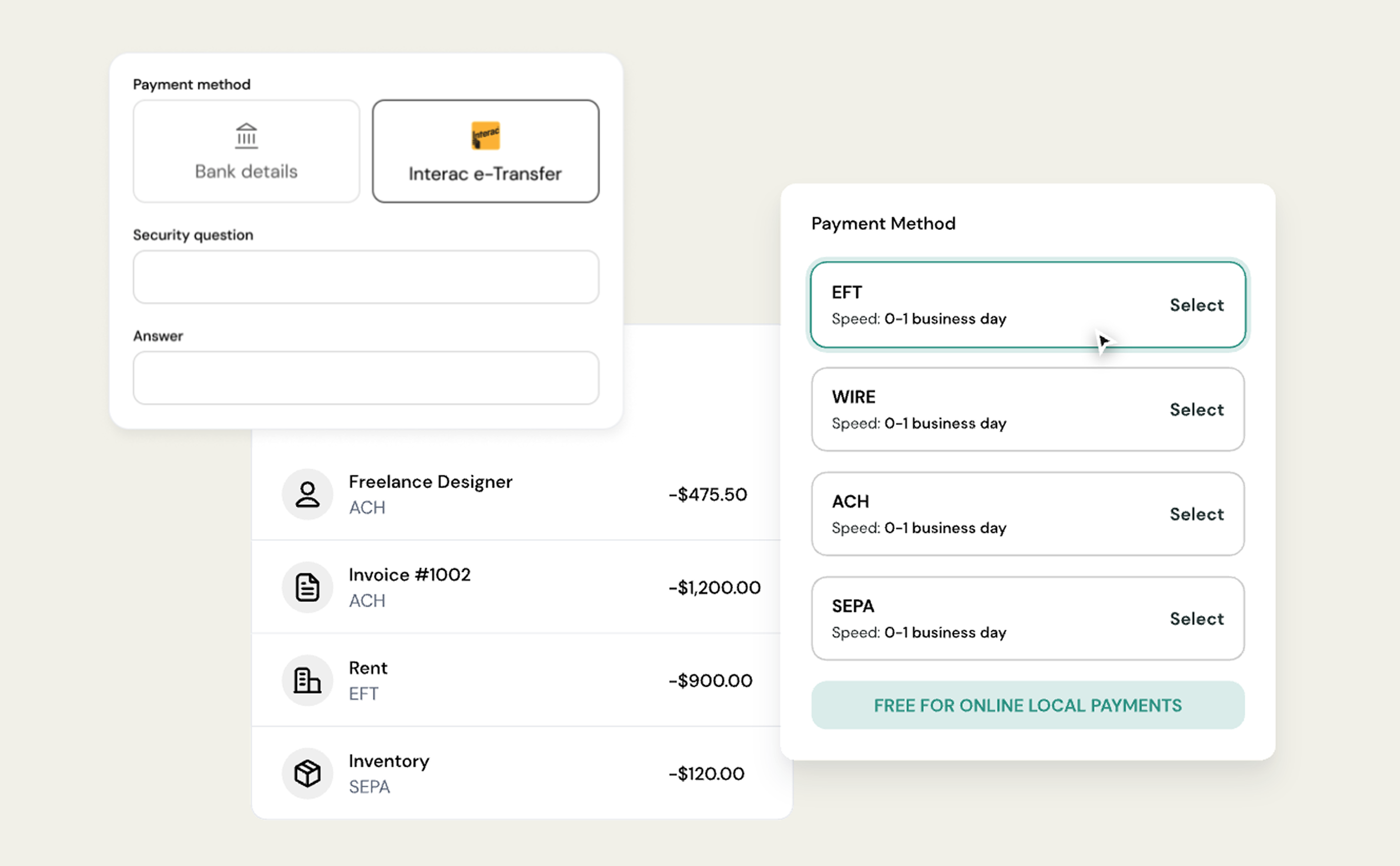Image resolution: width=1400 pixels, height=866 pixels.
Task: Click the building icon next to Rent
Action: pos(307,680)
